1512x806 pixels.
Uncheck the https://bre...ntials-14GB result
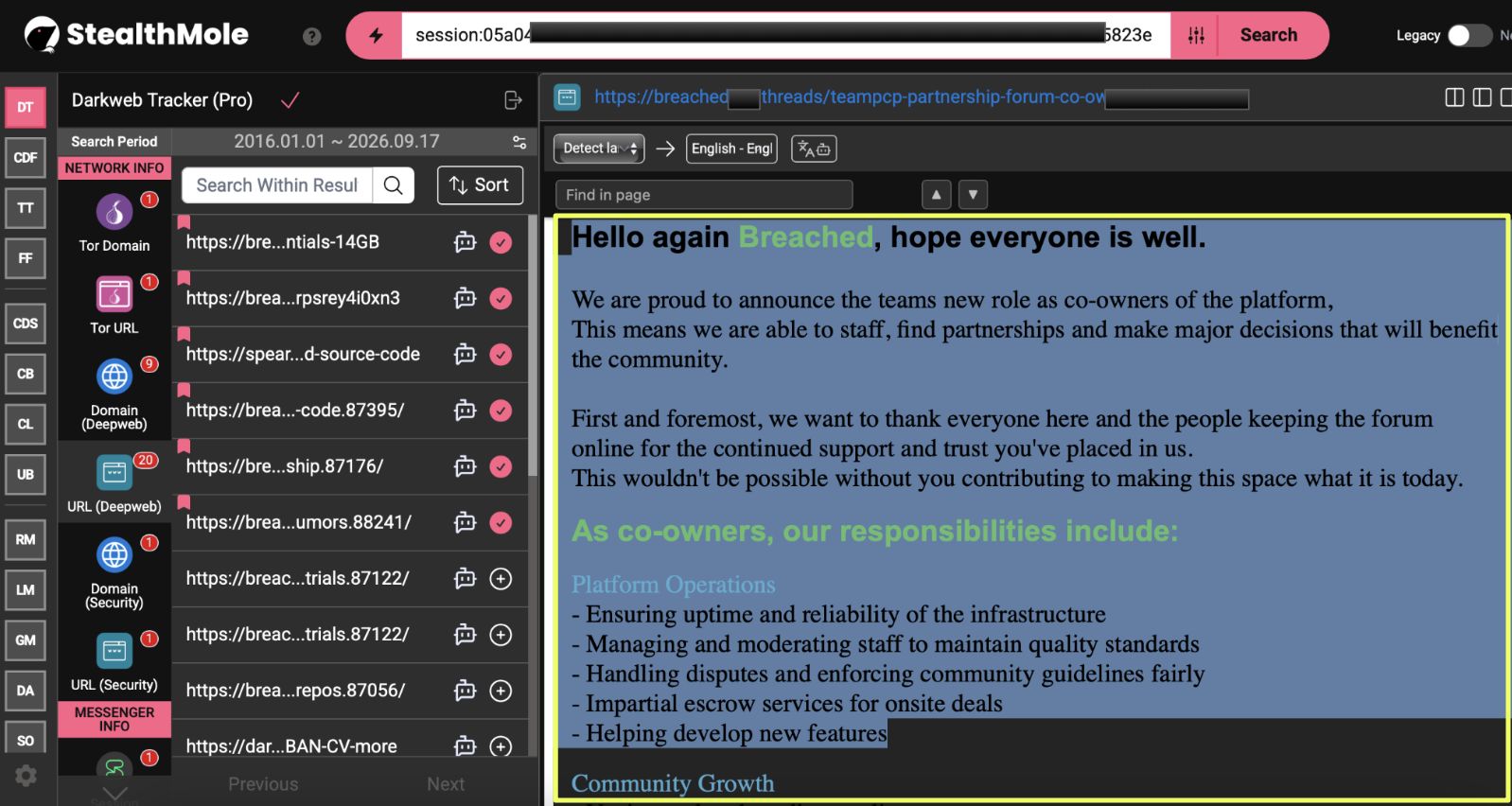click(501, 242)
